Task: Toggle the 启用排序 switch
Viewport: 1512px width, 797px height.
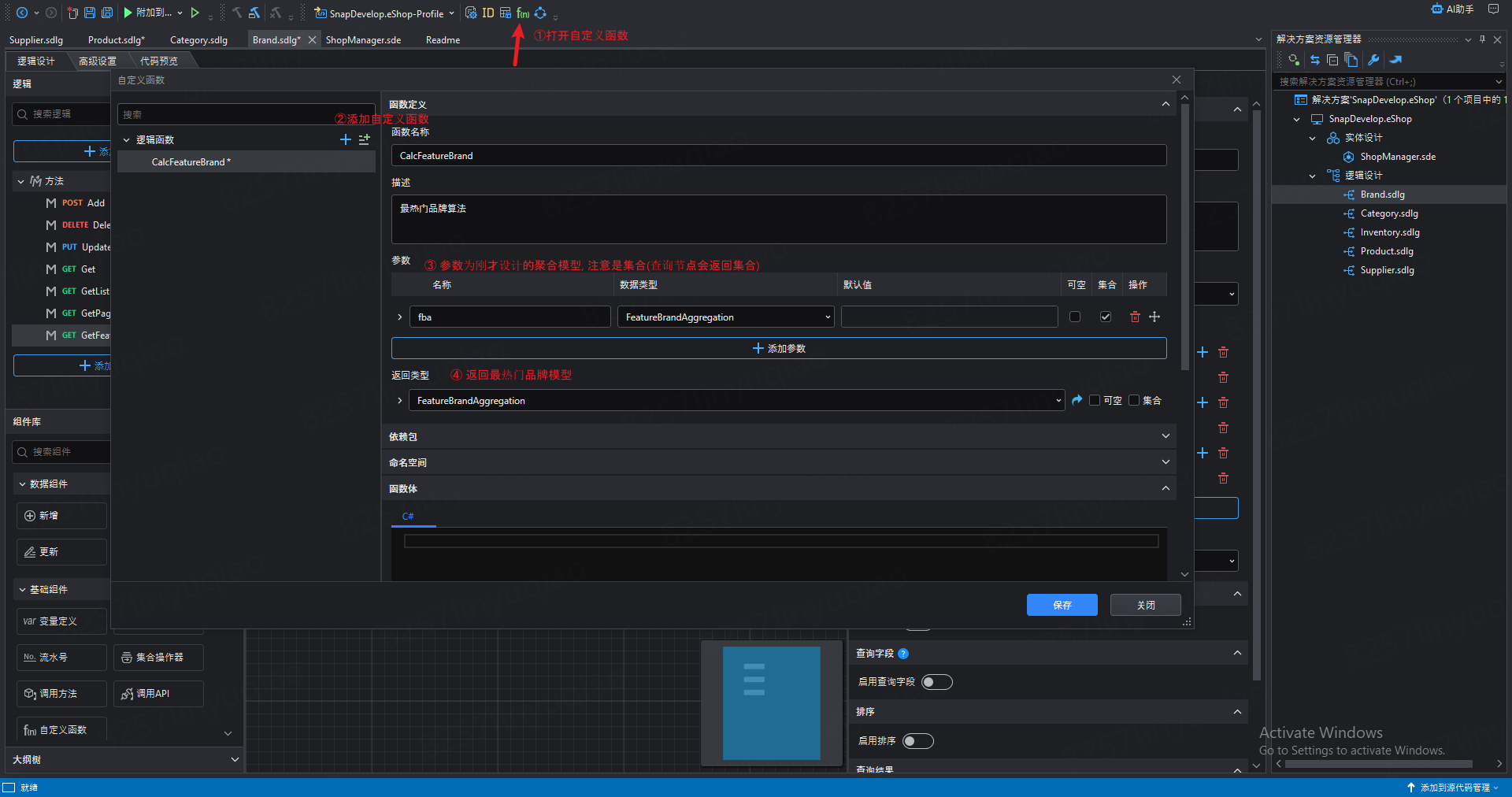Action: [917, 741]
